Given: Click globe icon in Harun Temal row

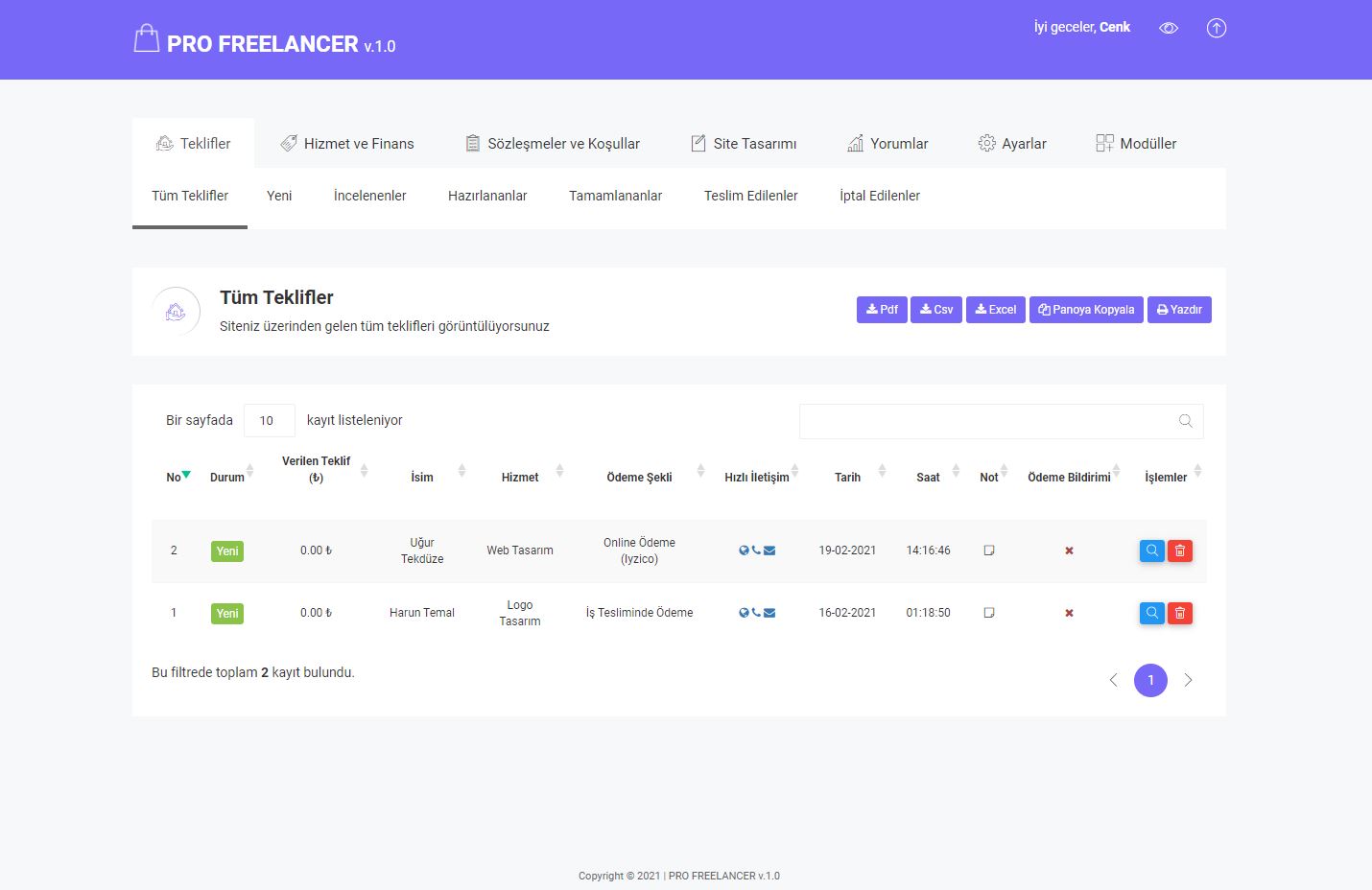Looking at the screenshot, I should click(x=744, y=613).
